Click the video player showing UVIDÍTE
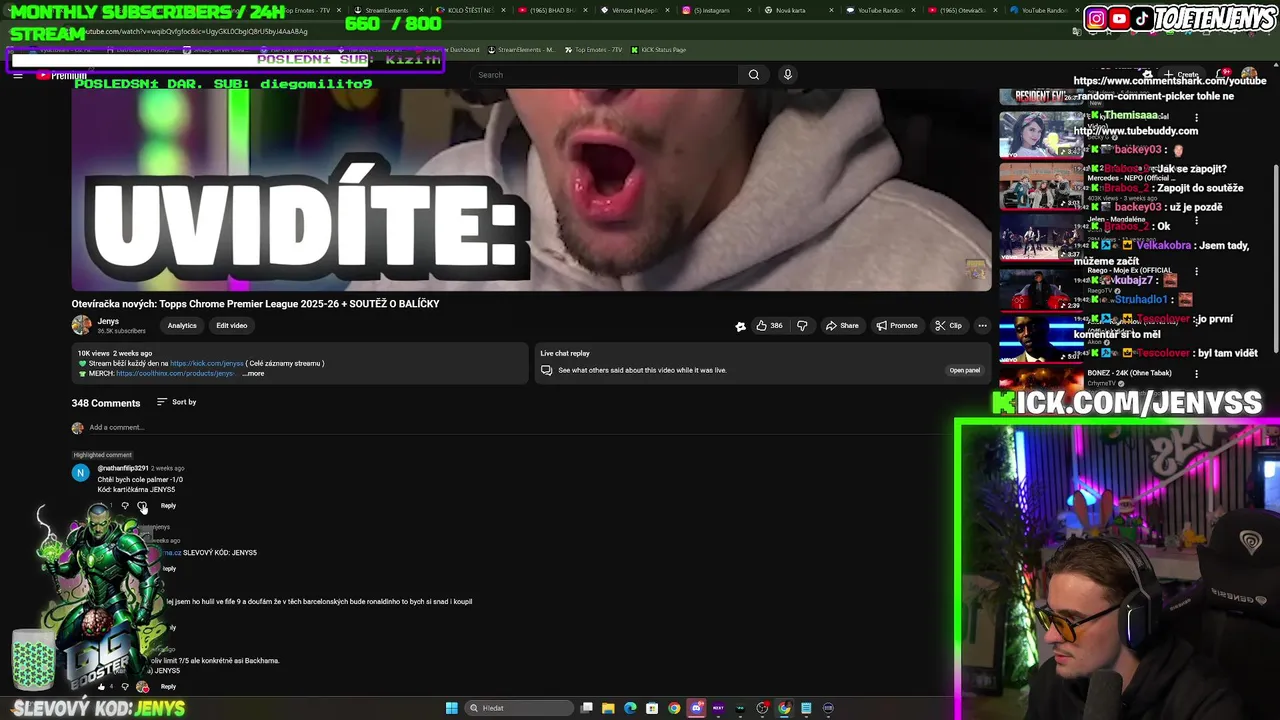 pyautogui.click(x=531, y=190)
